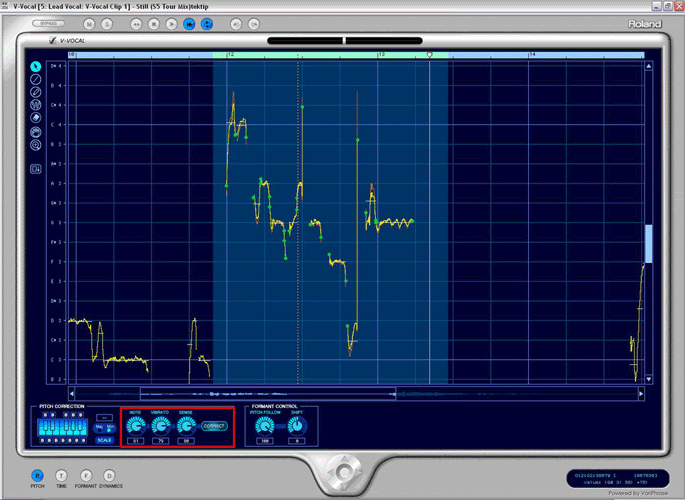Toggle the B note checkbox below keyboard
Screen dimensions: 685x500
84,441
